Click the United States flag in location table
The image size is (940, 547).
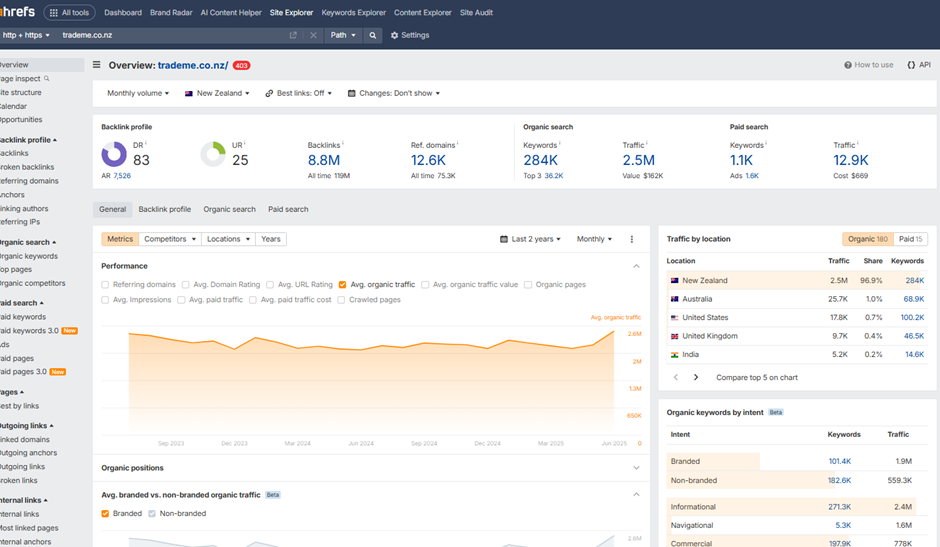pyautogui.click(x=674, y=318)
